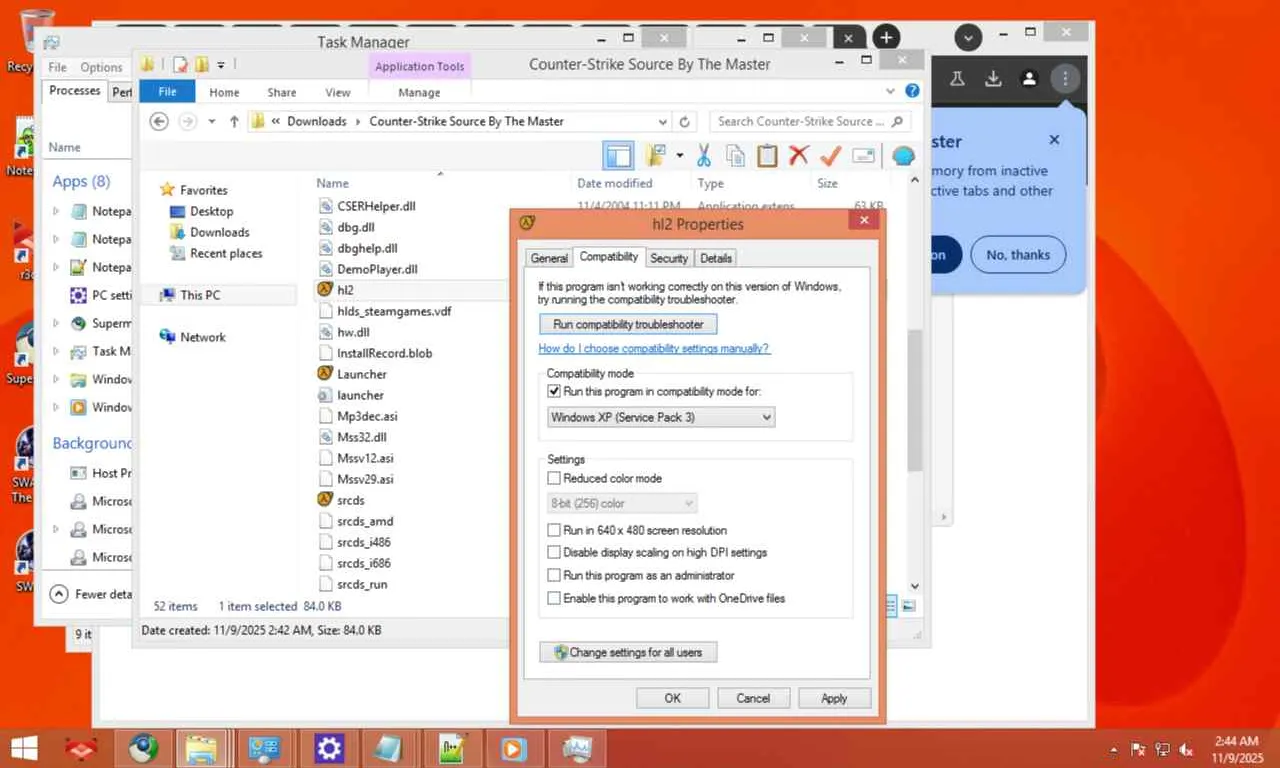The width and height of the screenshot is (1280, 768).
Task: Click the browser labs flask icon
Action: point(957,79)
